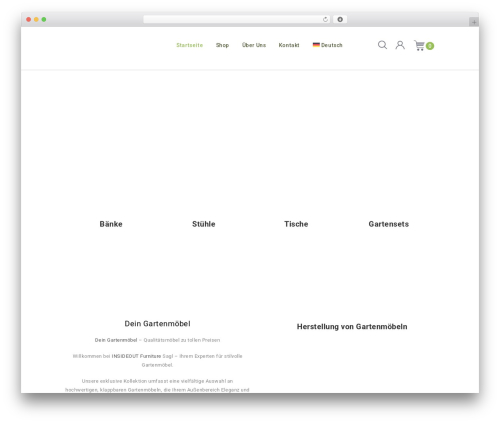Open the Gartensets category
Screen dimensions: 500x423
(x=389, y=224)
